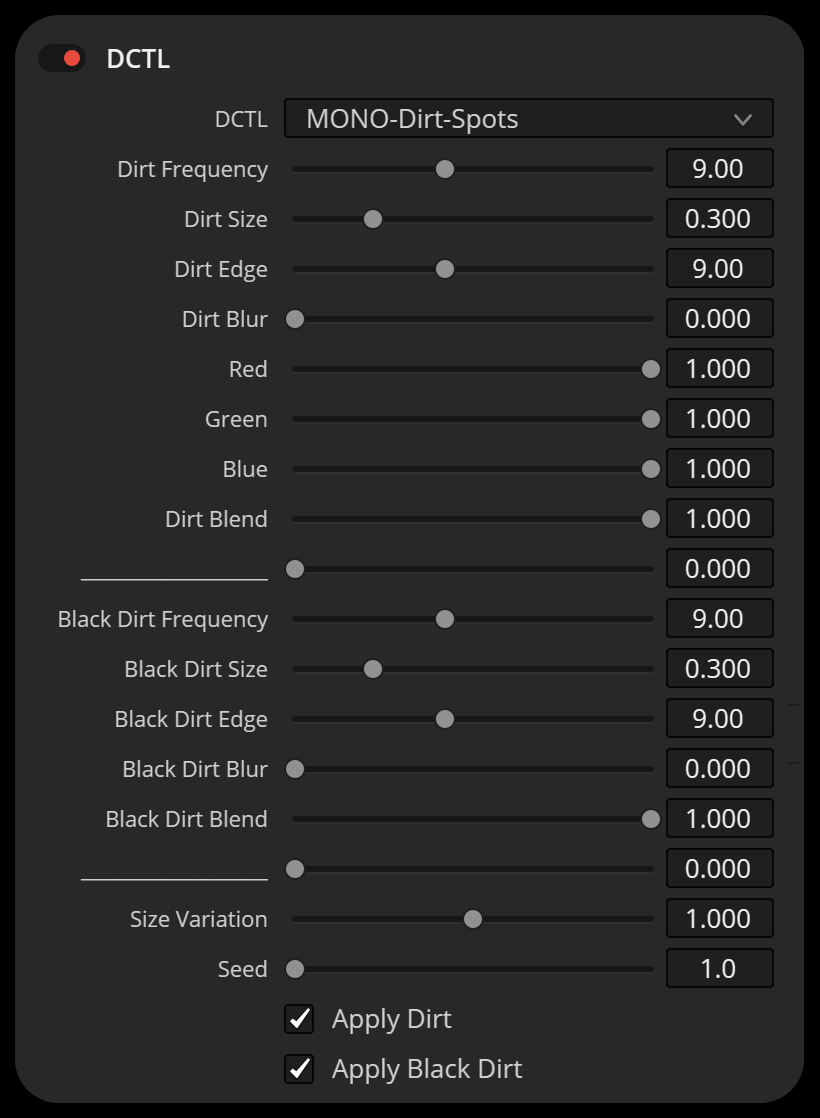Click the Size Variation slider knob

(473, 919)
